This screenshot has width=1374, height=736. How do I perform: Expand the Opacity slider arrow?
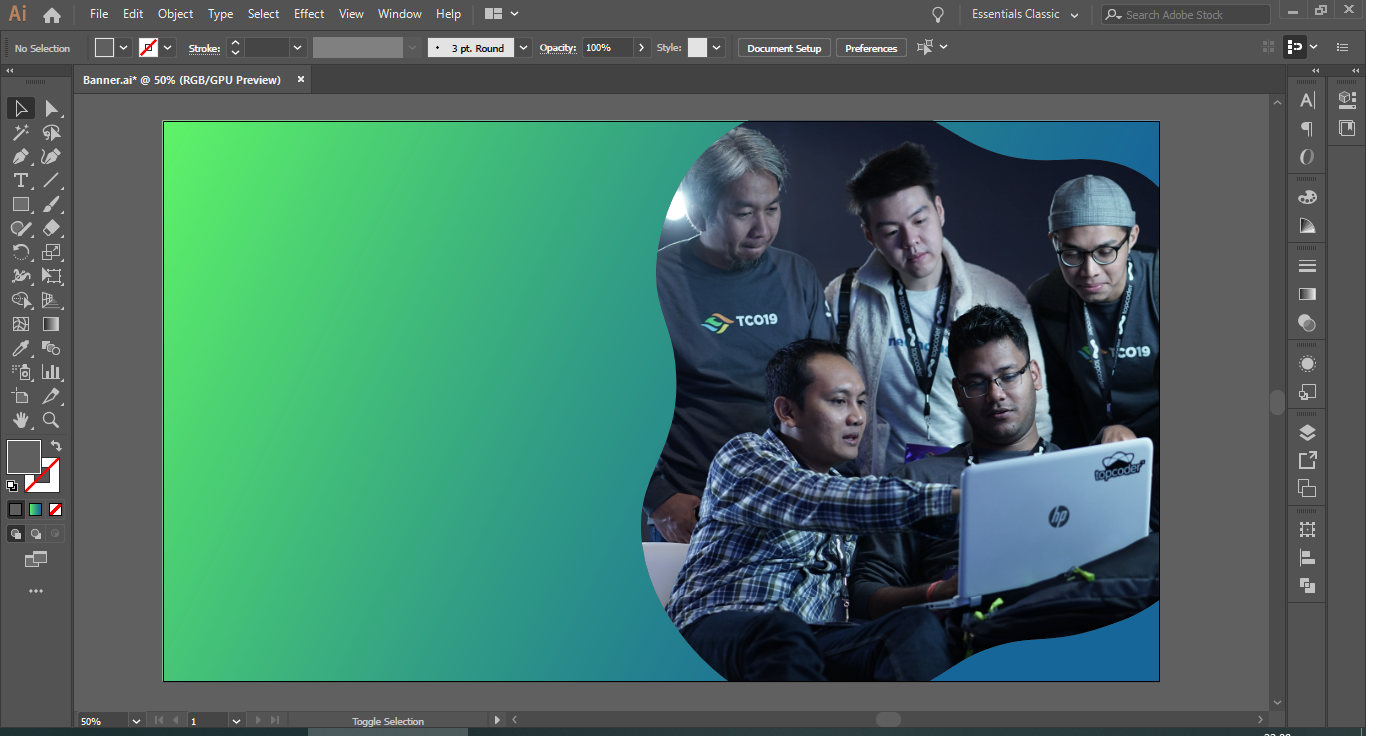point(642,48)
